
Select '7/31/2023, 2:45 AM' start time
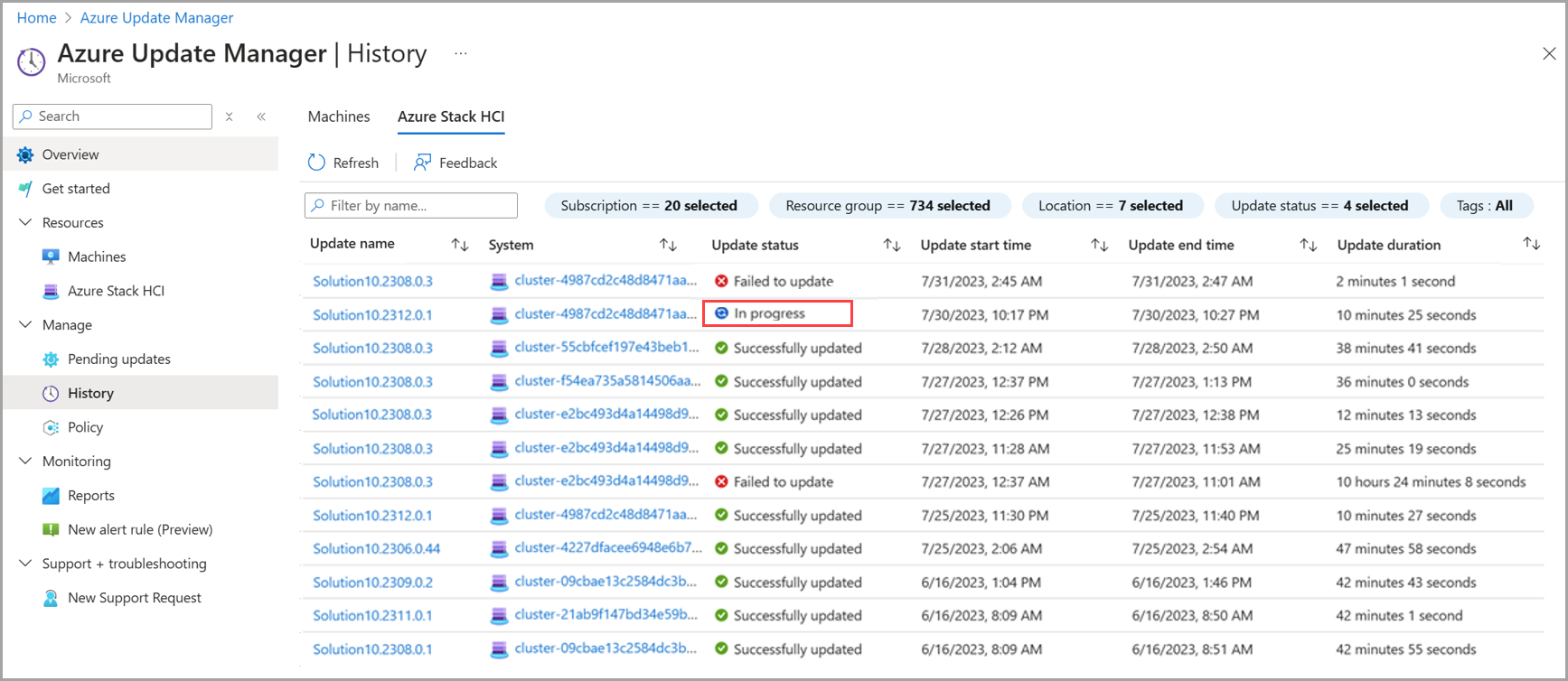tap(981, 282)
